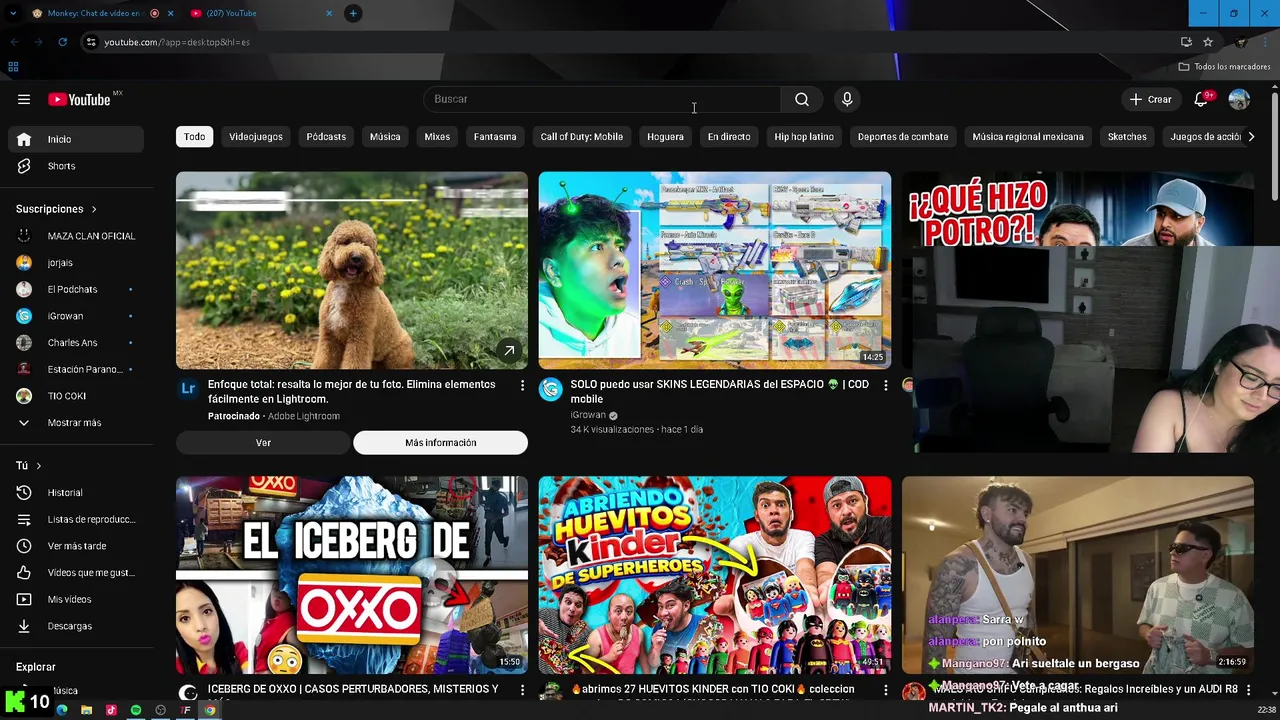Screen dimensions: 1280x720
Task: Activate voice search microphone
Action: 847,99
